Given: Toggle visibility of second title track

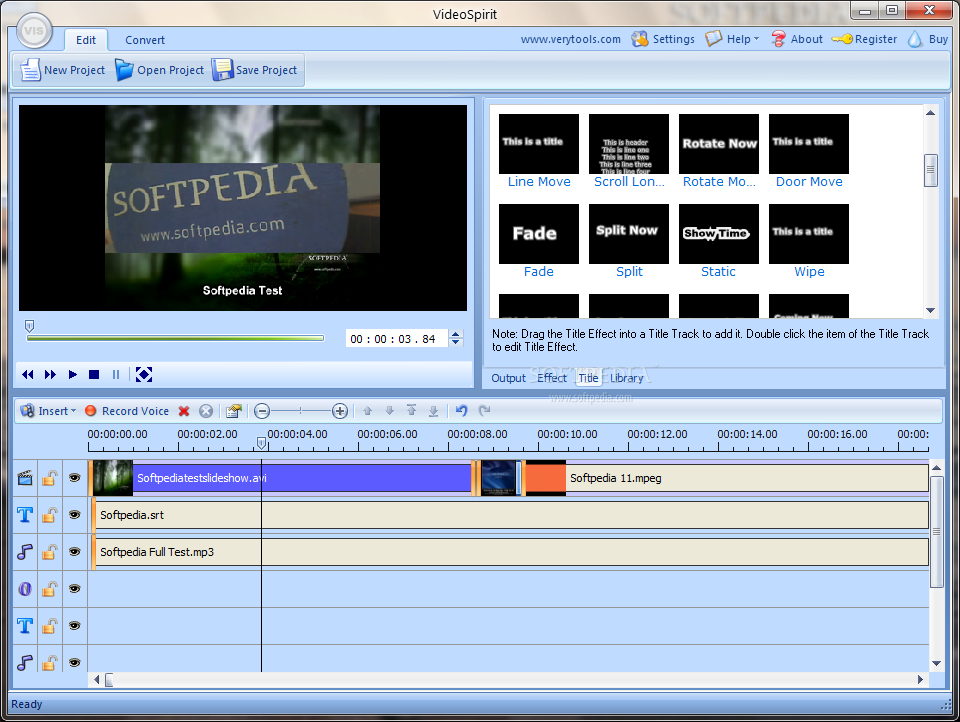Looking at the screenshot, I should 75,625.
